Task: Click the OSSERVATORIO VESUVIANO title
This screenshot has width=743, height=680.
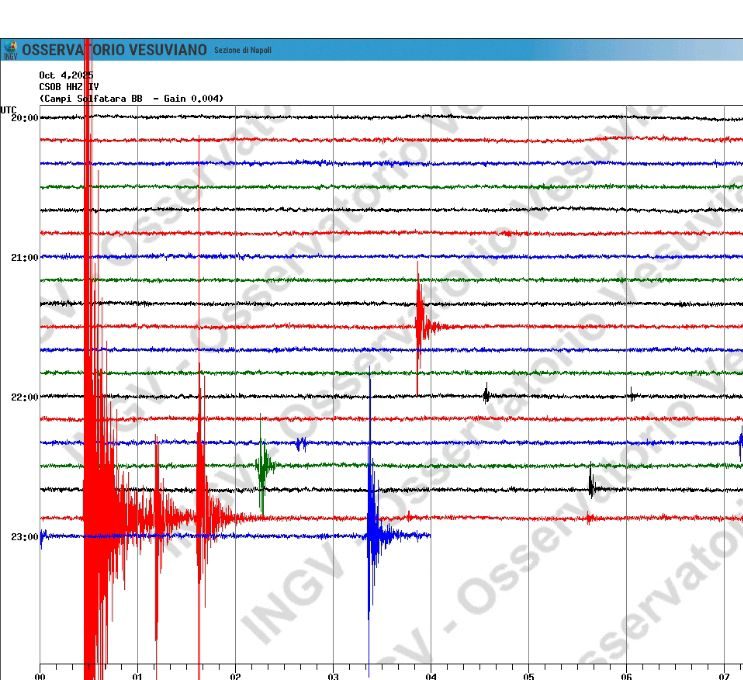Action: point(115,50)
